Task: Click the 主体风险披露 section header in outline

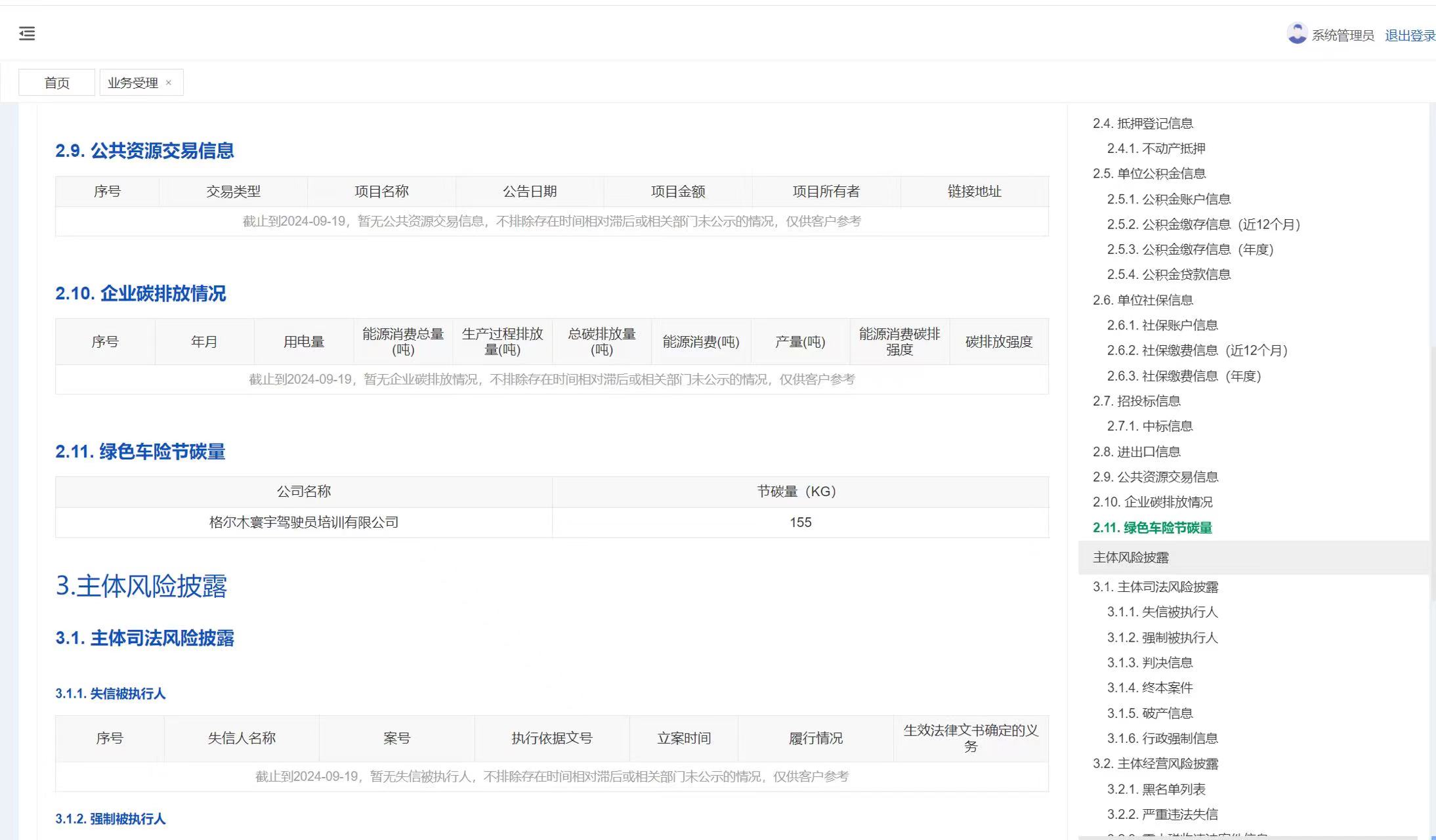Action: 1130,557
